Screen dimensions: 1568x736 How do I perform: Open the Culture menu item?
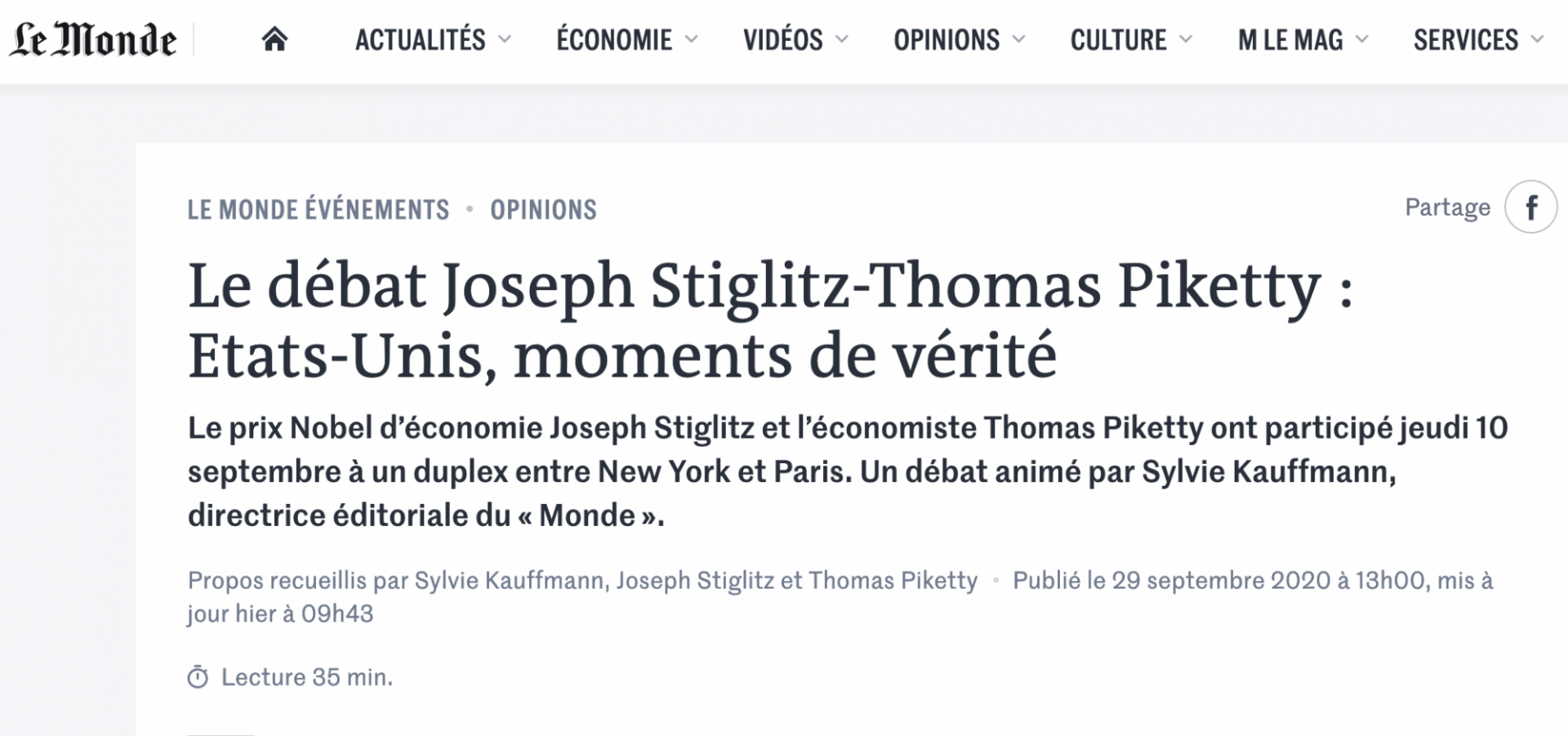[x=1118, y=39]
